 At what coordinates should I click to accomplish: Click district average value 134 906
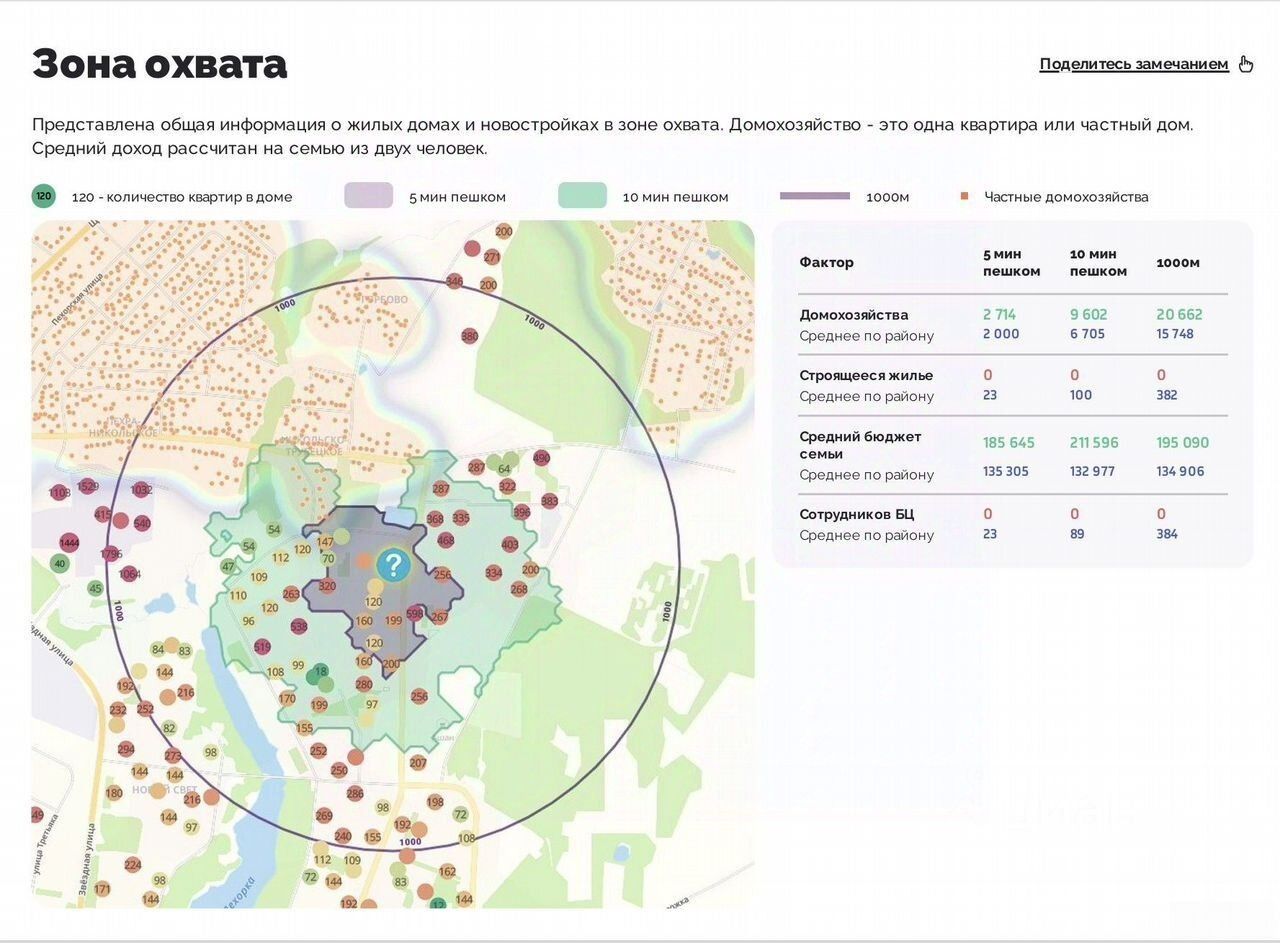coord(1181,471)
